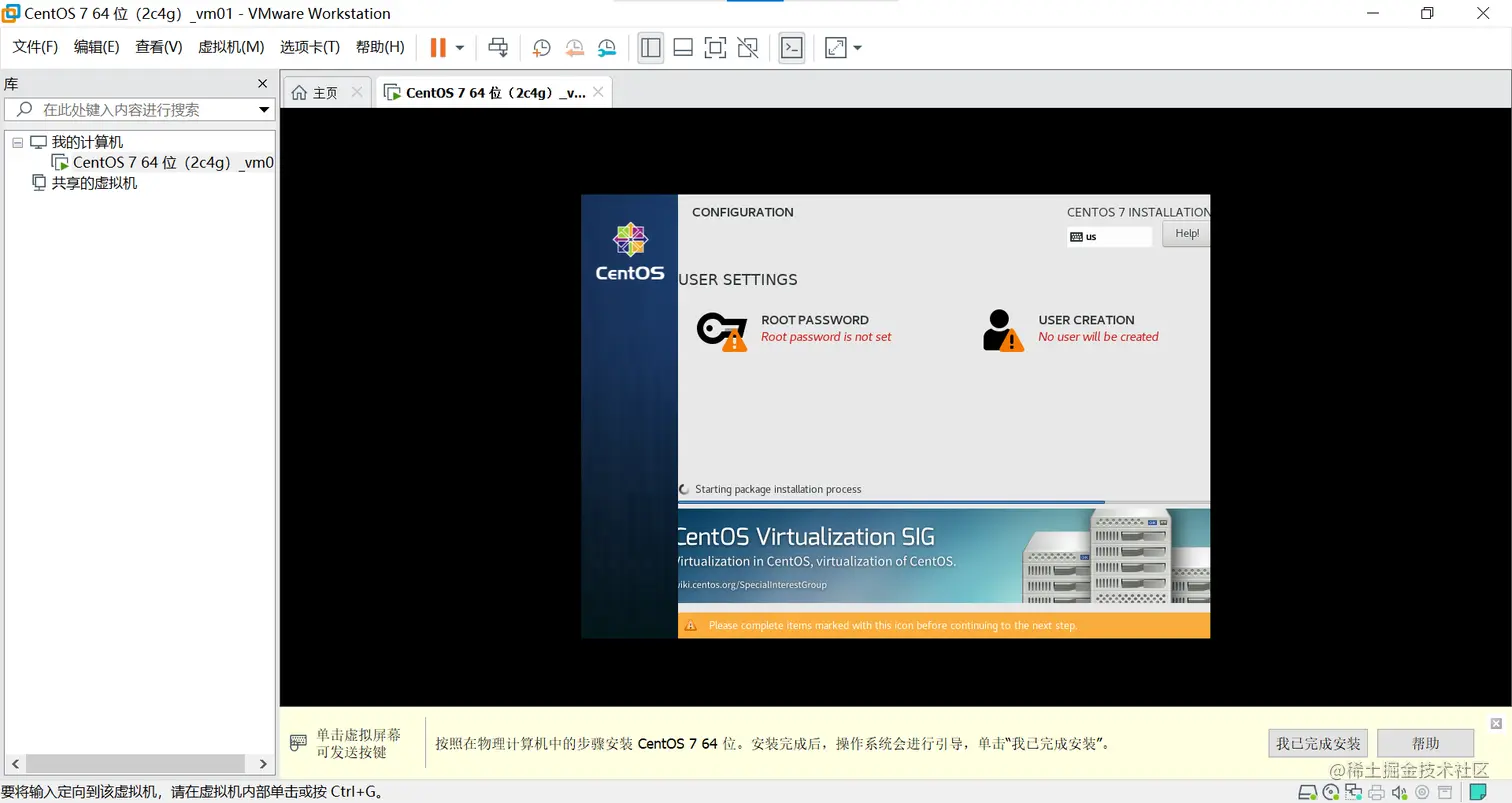
Task: Click the CentOS Virtualization SIG banner
Action: coord(944,557)
